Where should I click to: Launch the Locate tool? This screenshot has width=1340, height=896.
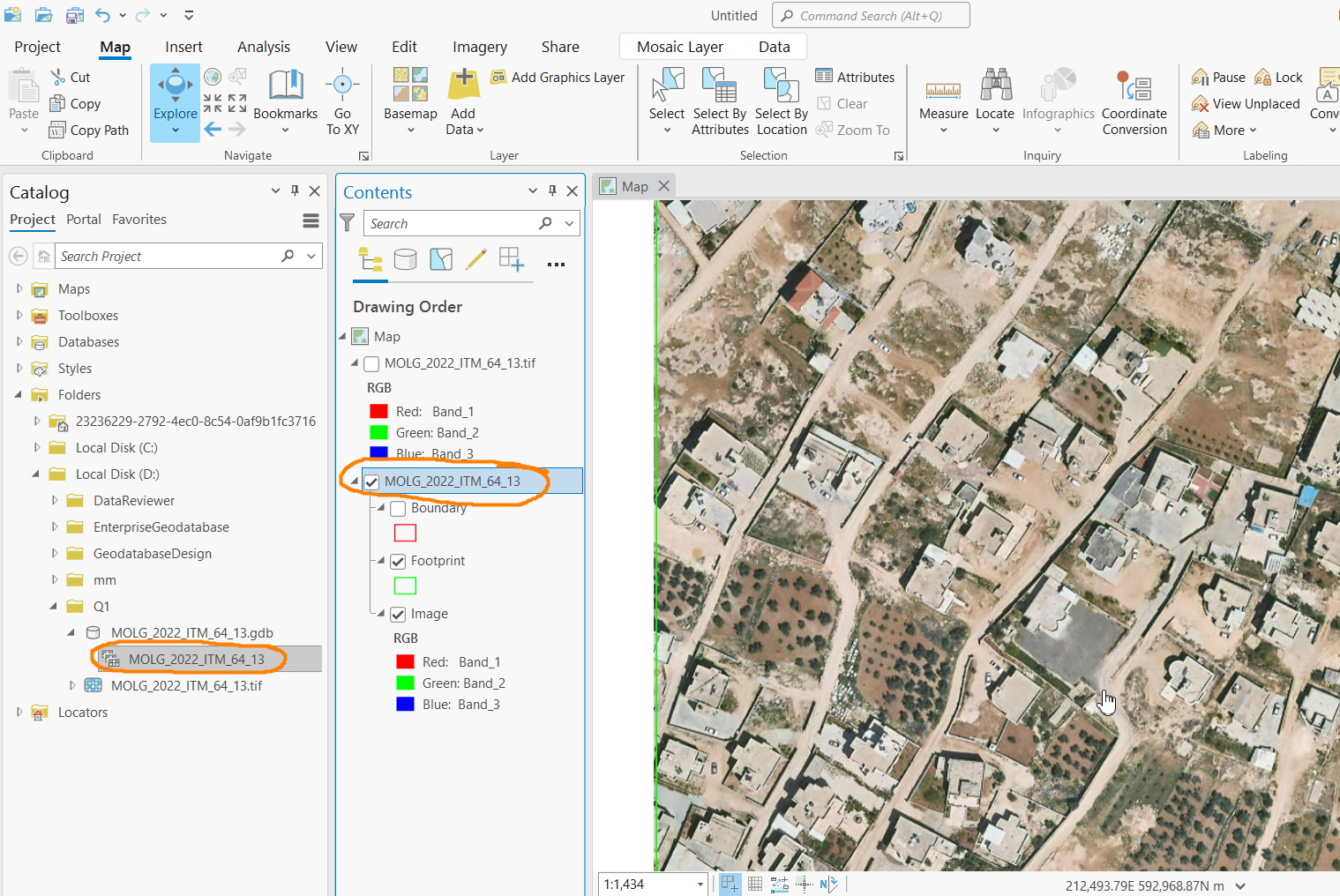995,97
